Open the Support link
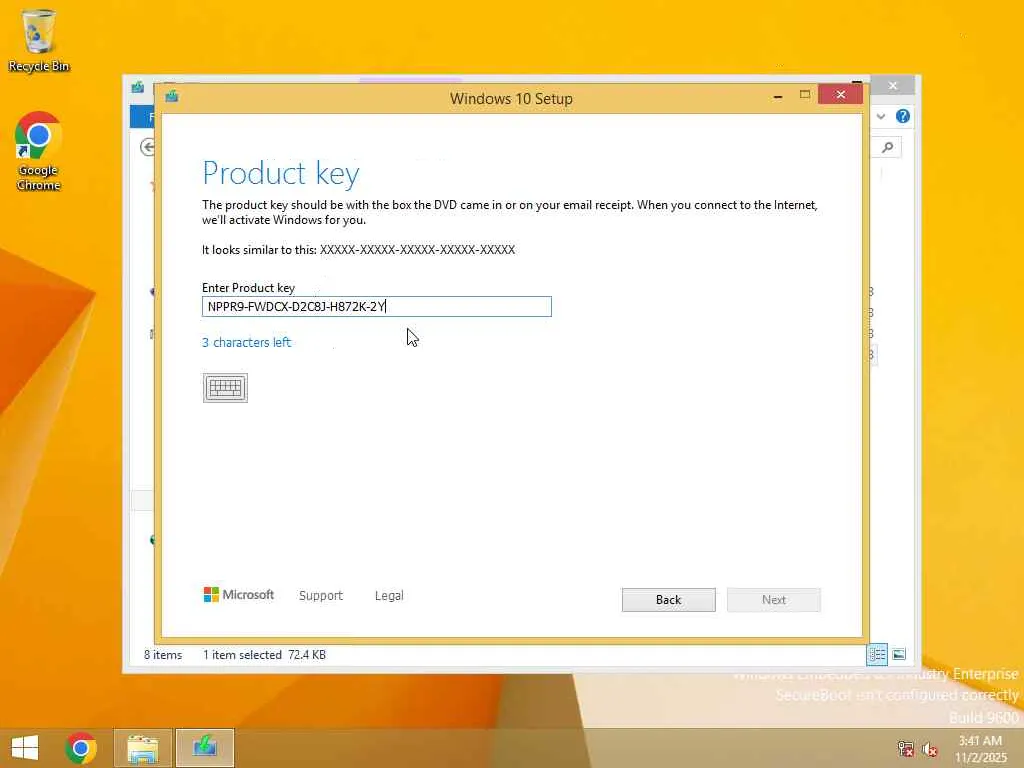The width and height of the screenshot is (1024, 768). pos(321,596)
